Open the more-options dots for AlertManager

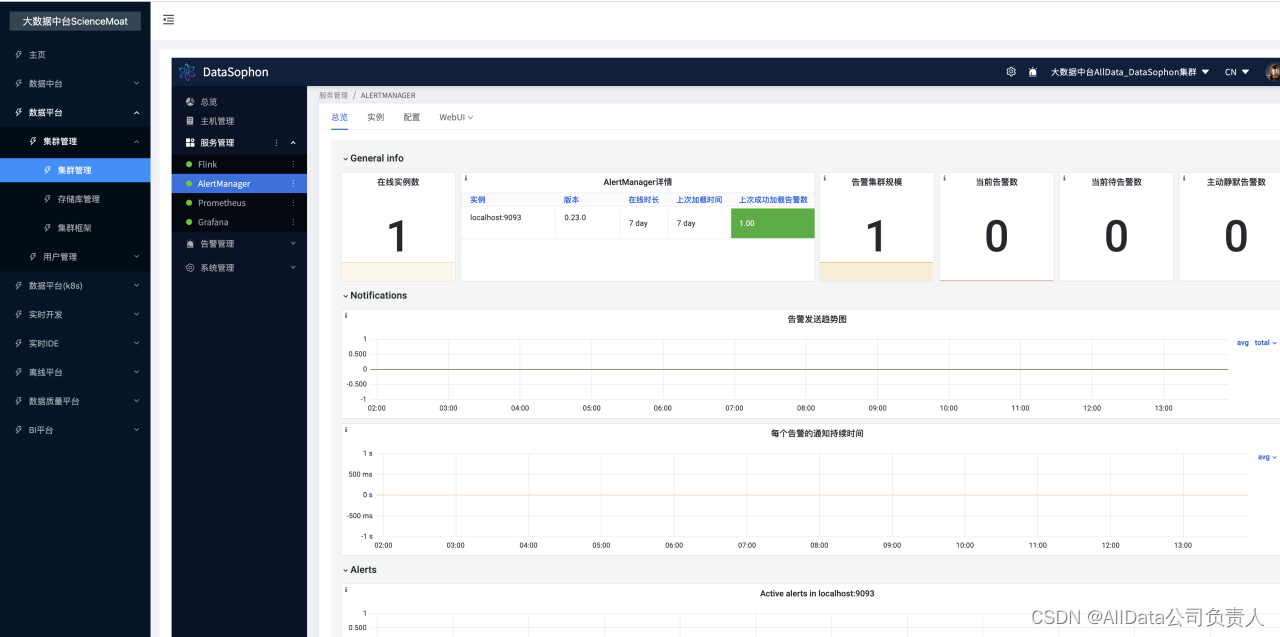coord(293,184)
